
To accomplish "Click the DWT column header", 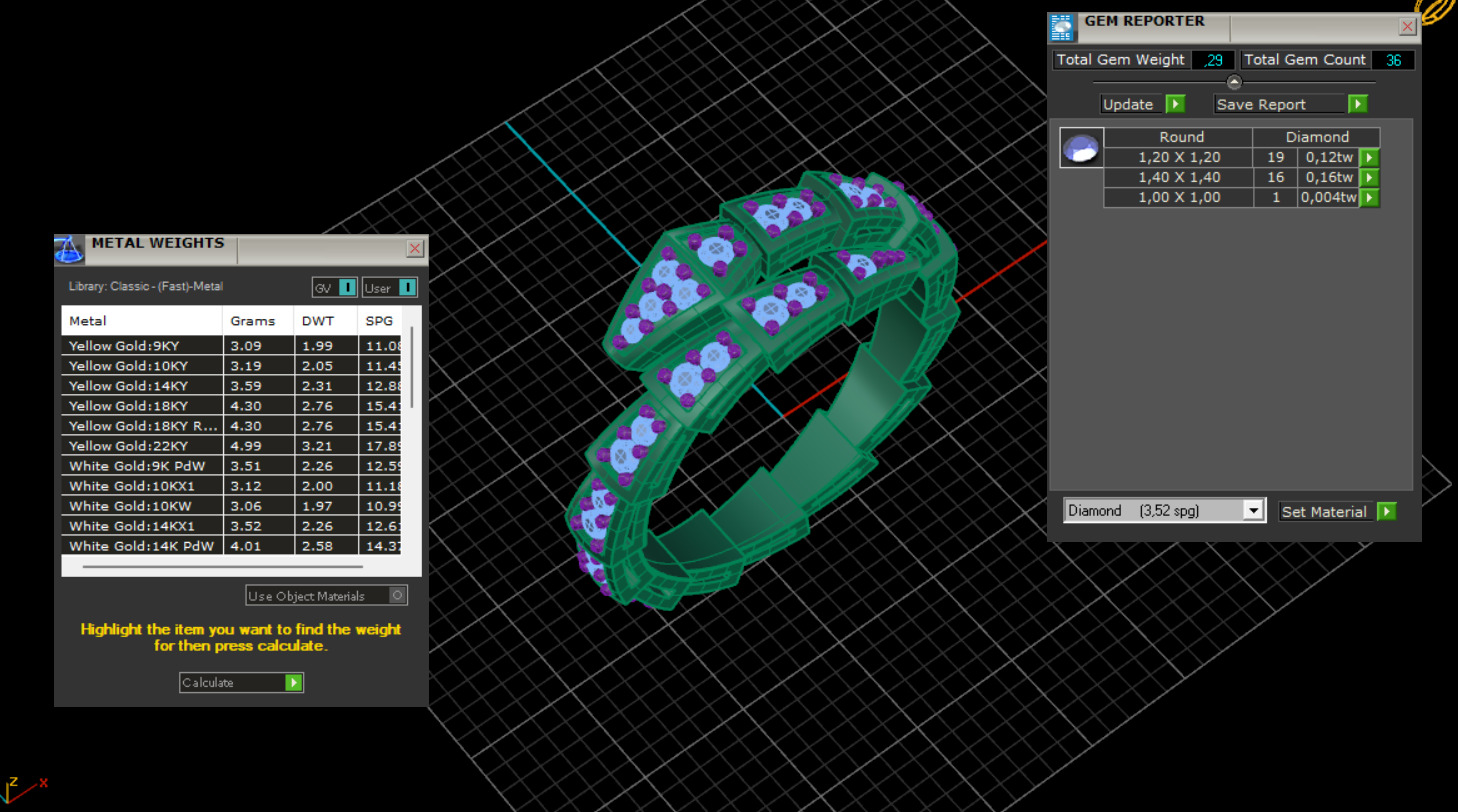I will [326, 321].
